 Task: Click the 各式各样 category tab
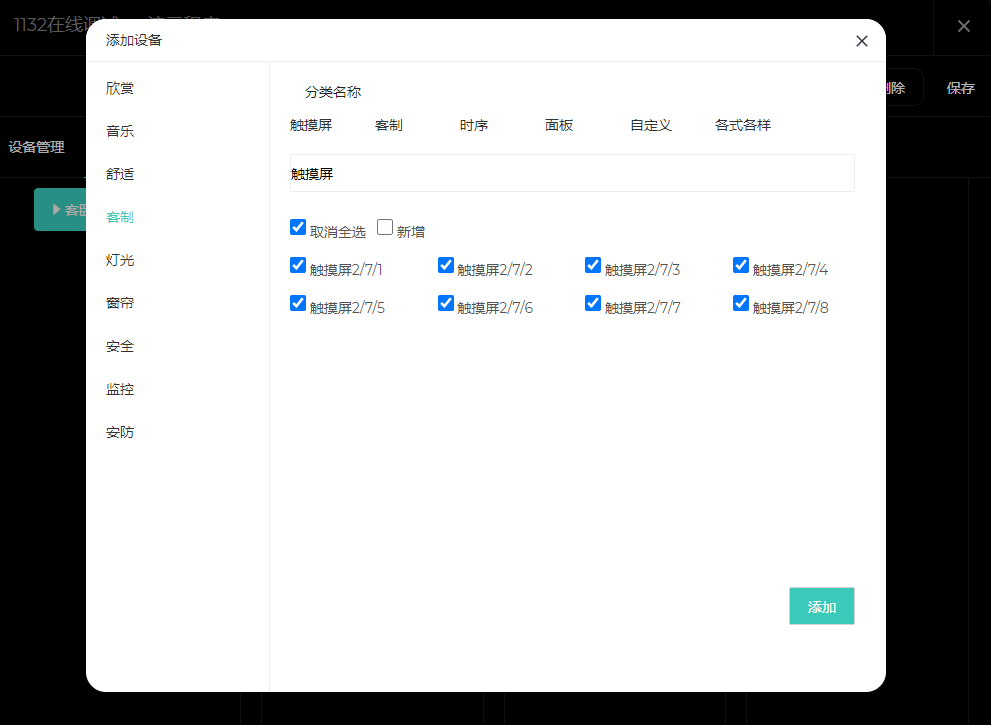coord(742,125)
